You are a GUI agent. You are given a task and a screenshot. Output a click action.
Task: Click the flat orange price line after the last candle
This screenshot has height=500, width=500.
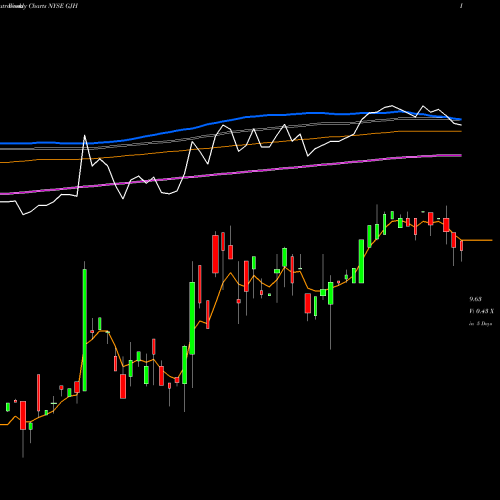coord(477,240)
